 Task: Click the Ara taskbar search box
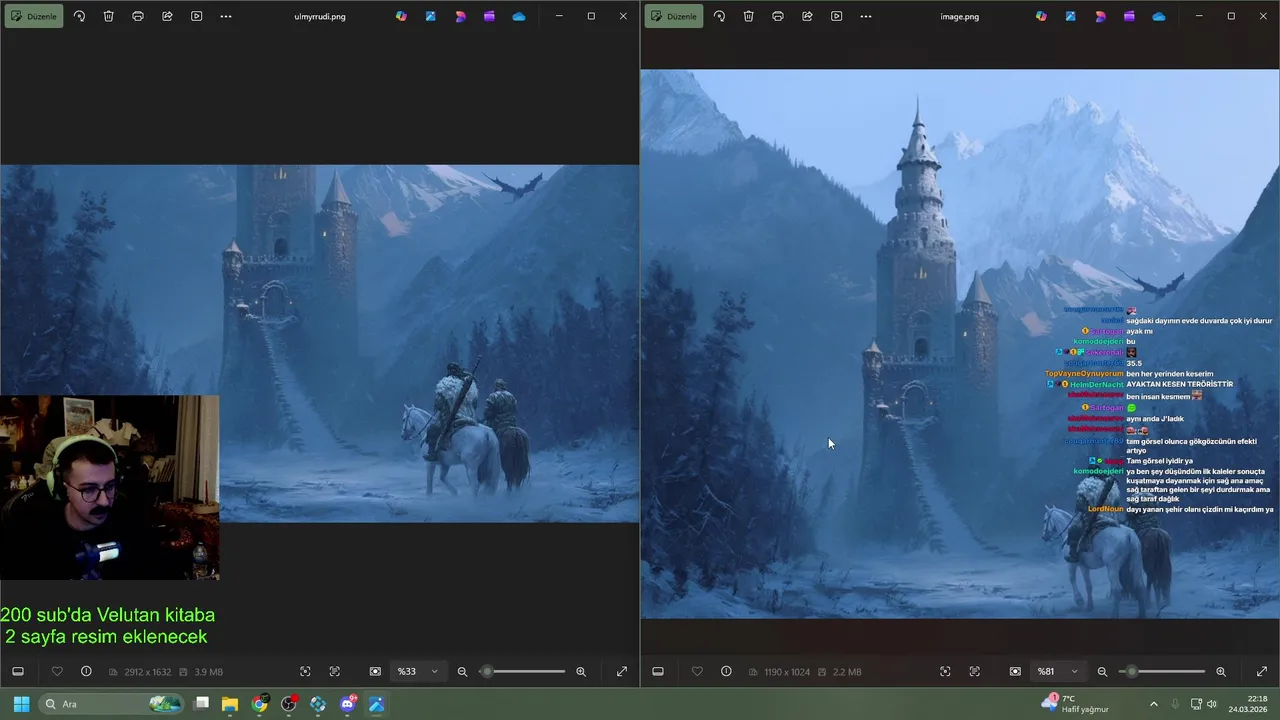point(112,704)
